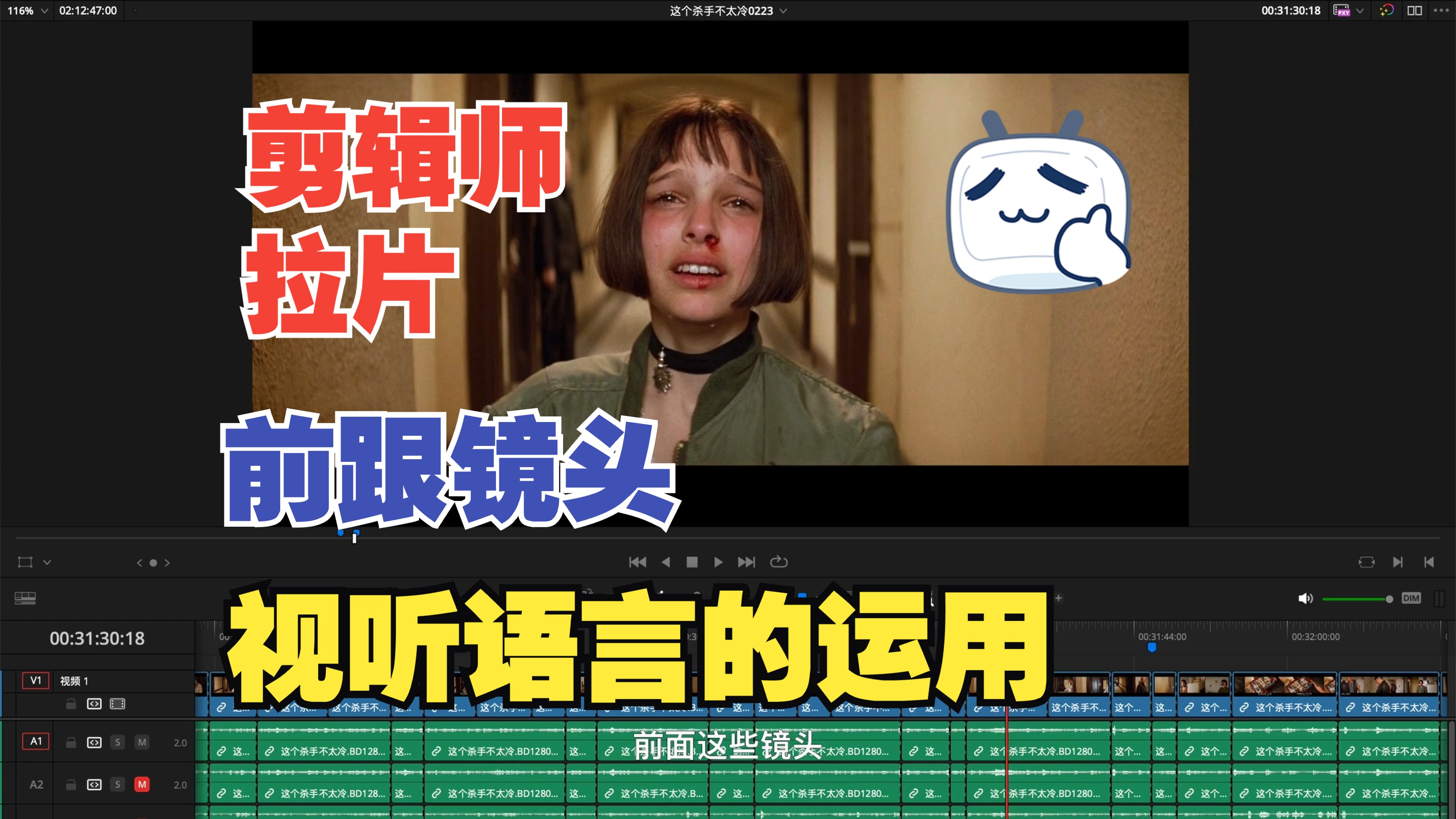Click the large timeline timecode 00:31:30:18
Screen dimensions: 1456x819
pos(97,638)
